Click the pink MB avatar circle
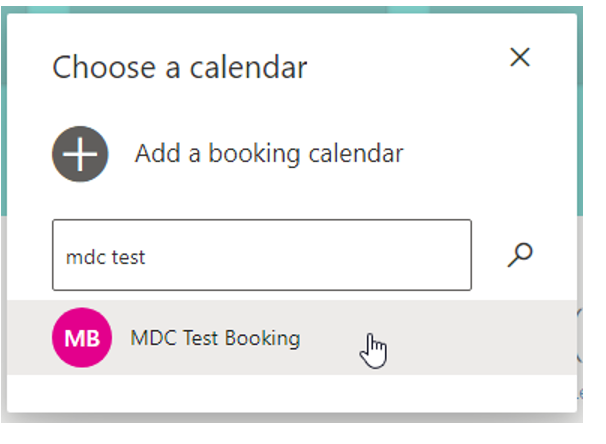Viewport: 606px width, 444px height. [x=82, y=337]
